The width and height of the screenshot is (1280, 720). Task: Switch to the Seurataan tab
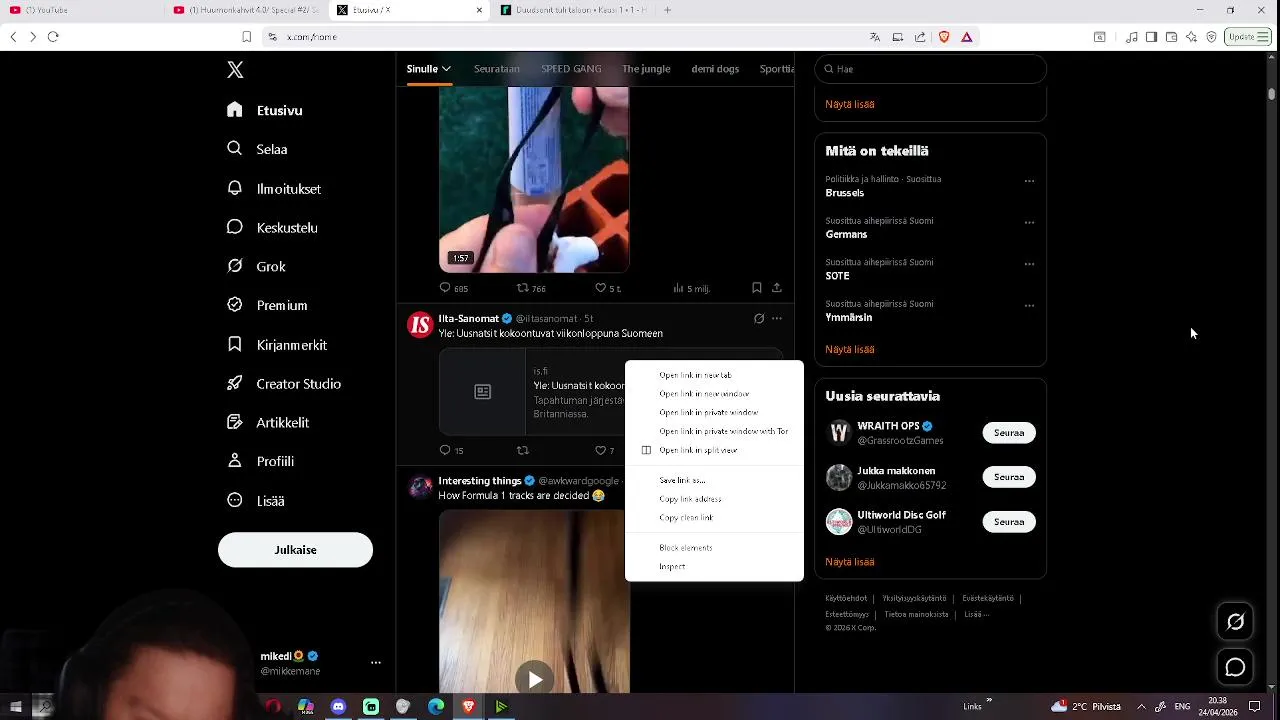click(497, 69)
